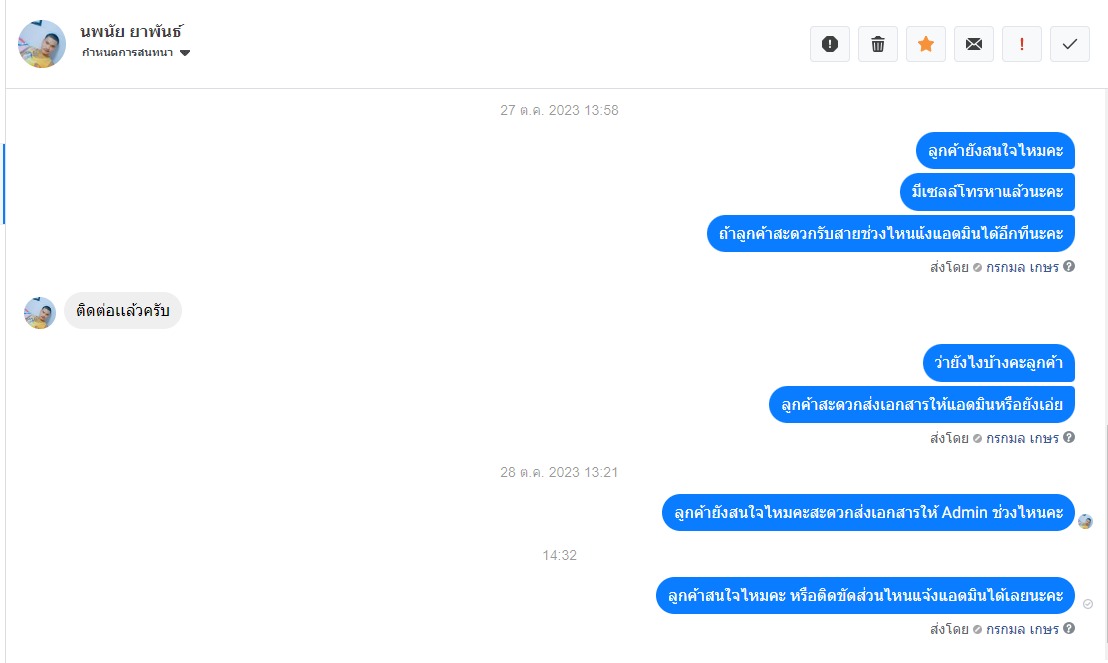Delete conversation with the trash icon
This screenshot has width=1108, height=663.
pos(878,44)
